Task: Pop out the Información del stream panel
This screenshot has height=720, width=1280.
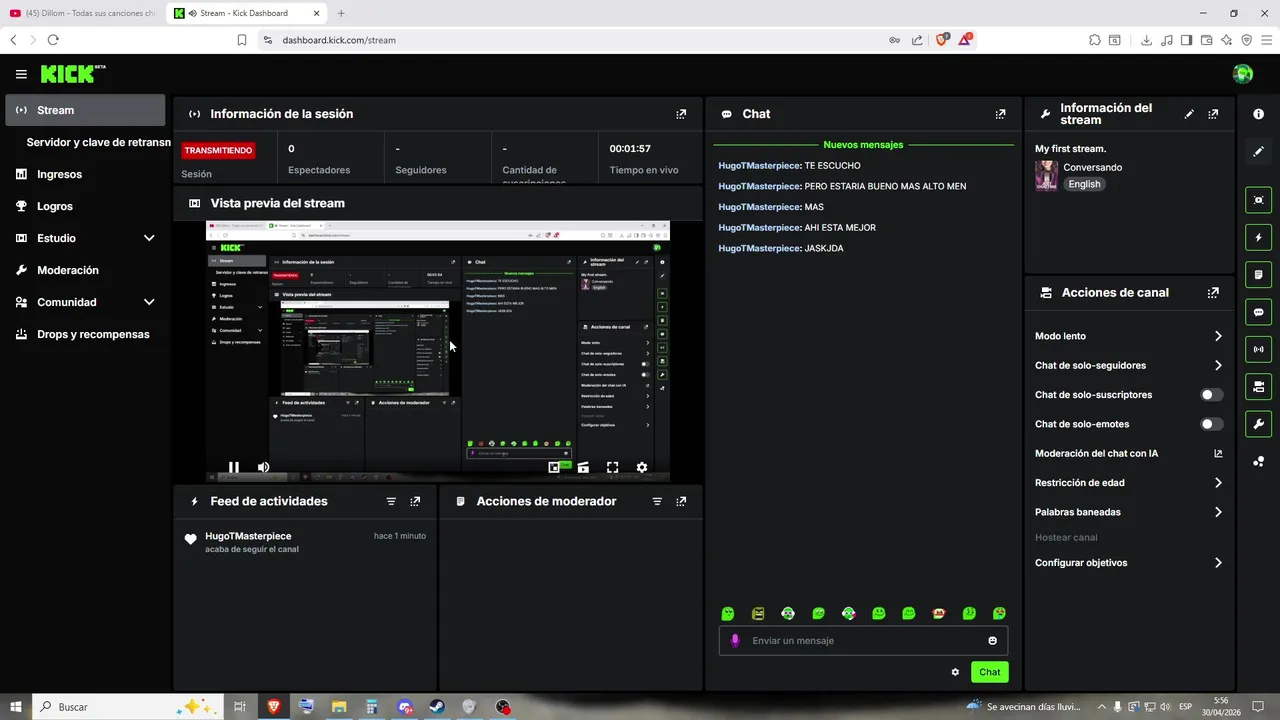Action: tap(1213, 114)
